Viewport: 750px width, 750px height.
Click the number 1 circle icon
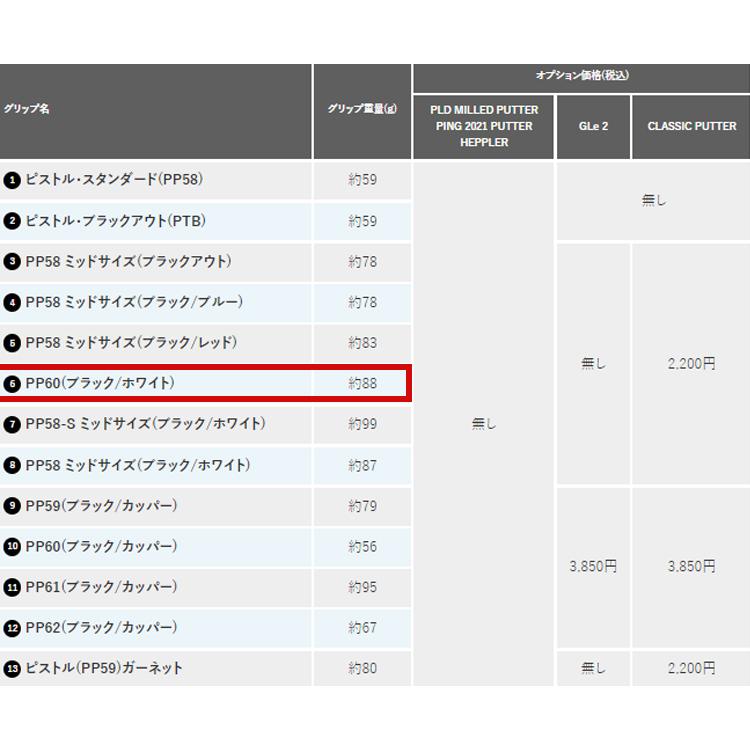click(x=12, y=180)
